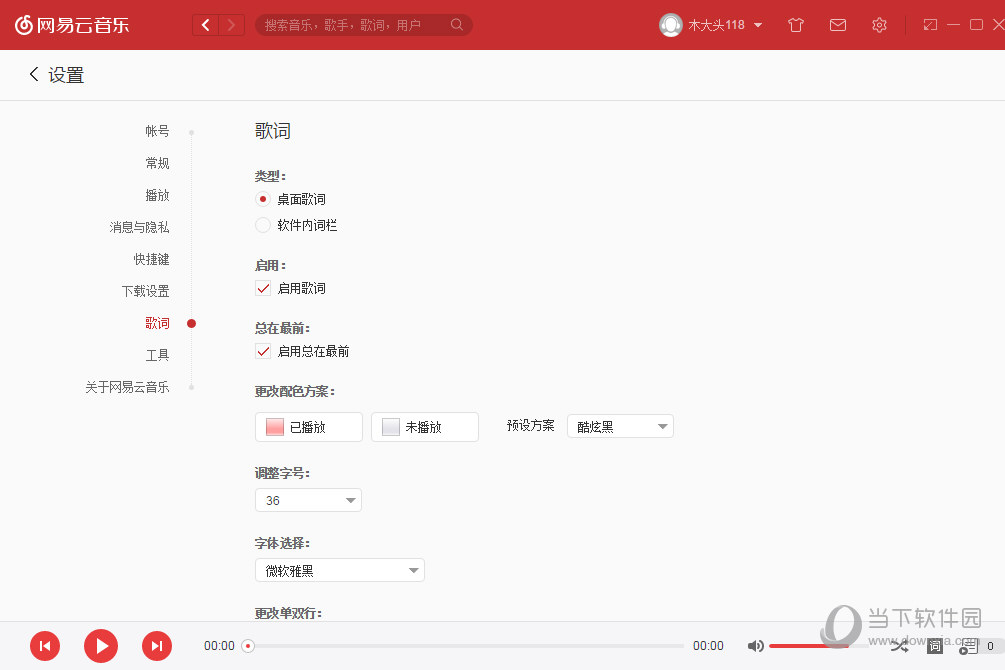Screen dimensions: 1005x670
Task: Mute the volume speaker icon
Action: tap(755, 646)
